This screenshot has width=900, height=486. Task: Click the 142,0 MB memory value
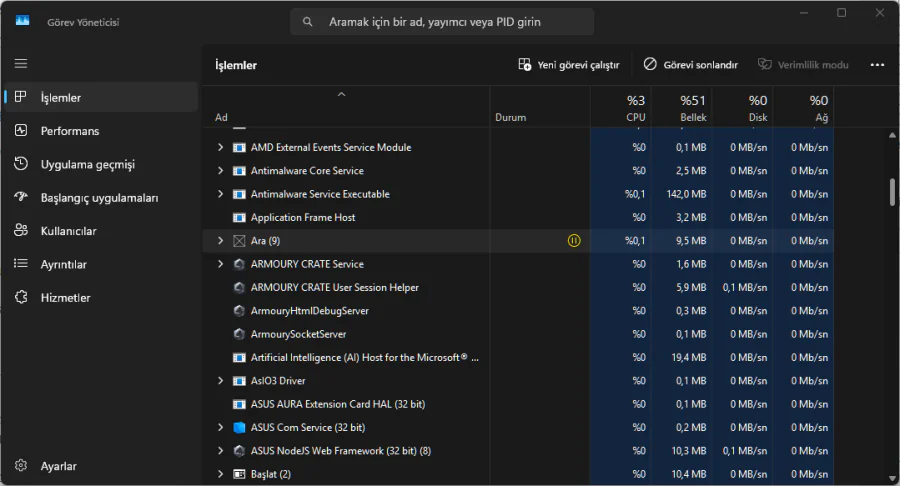tap(686, 194)
